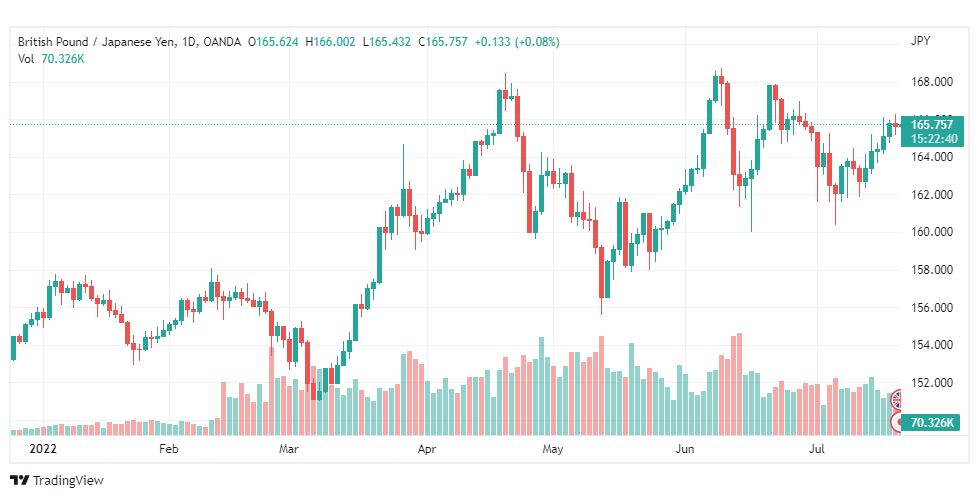Click the 165.757 current price tag
Image resolution: width=979 pixels, height=498 pixels.
point(932,125)
